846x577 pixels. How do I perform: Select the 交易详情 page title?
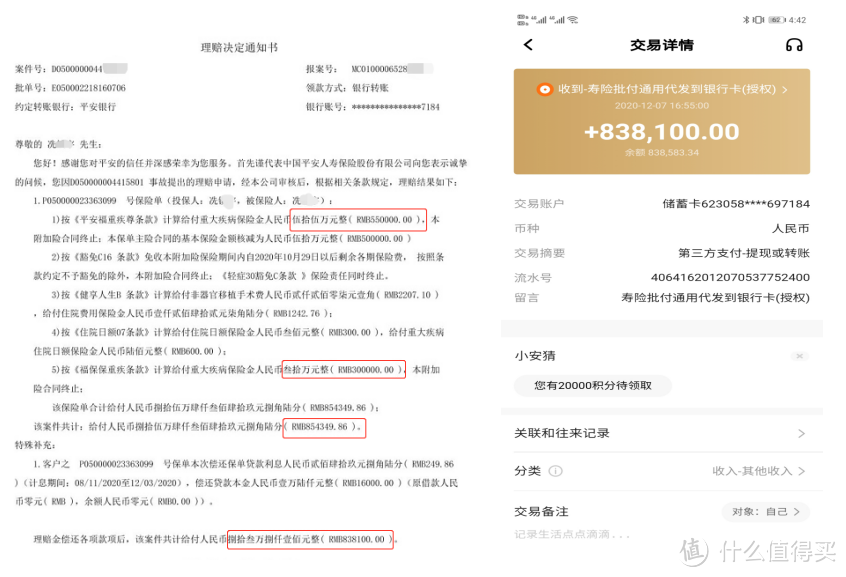(x=661, y=45)
